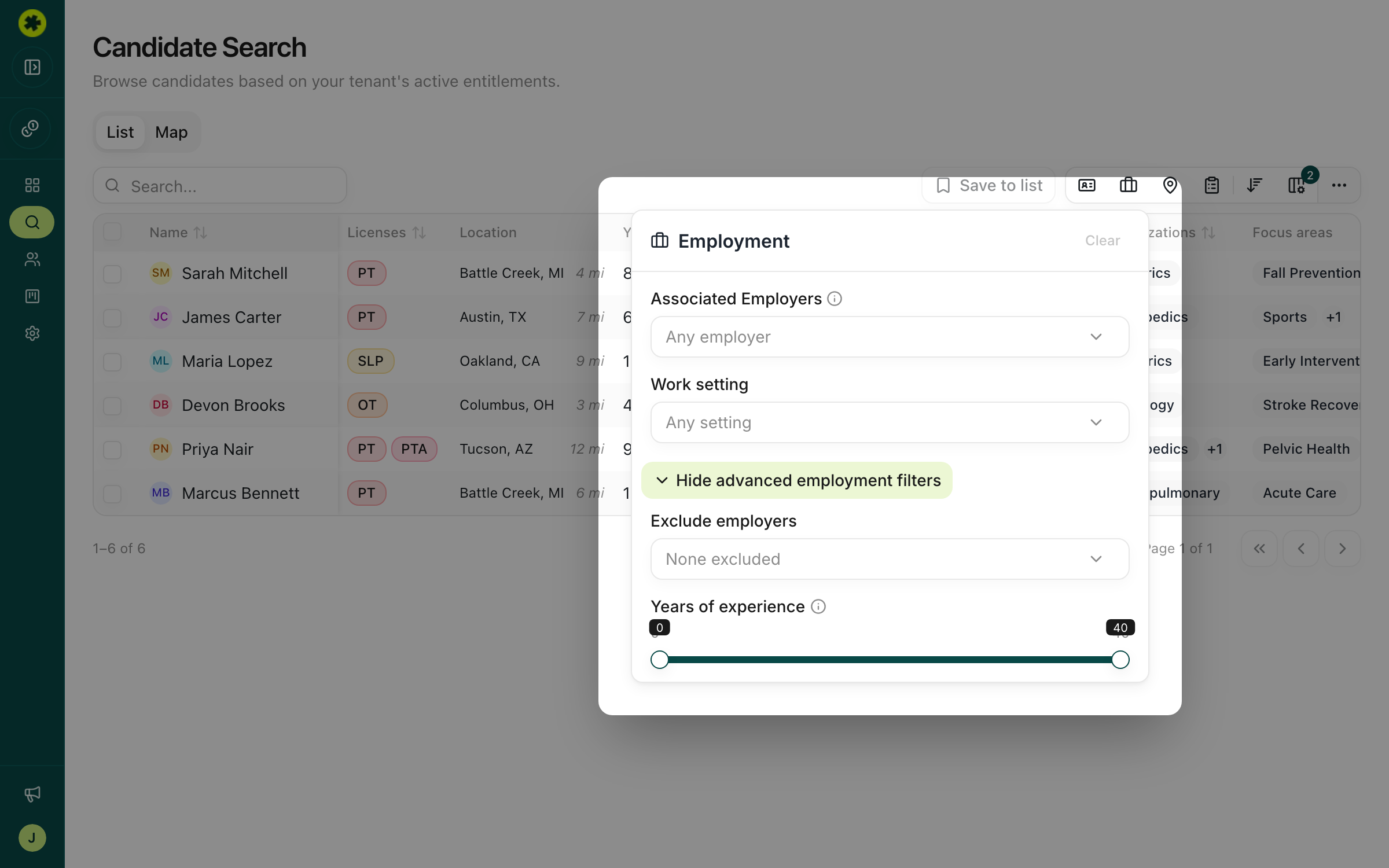Click the OT license badge
Image resolution: width=1389 pixels, height=868 pixels.
point(367,405)
